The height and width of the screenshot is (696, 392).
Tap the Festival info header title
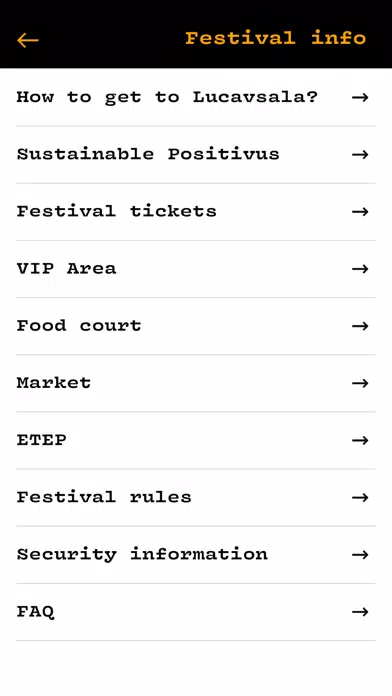276,38
